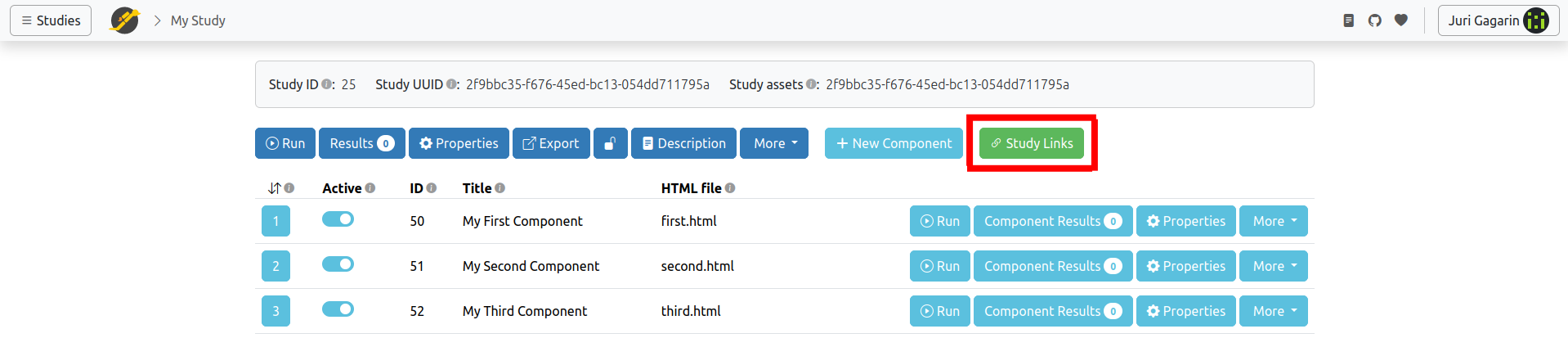Click component ID 51 cell
Viewport: 1568px width, 356px height.
[x=417, y=266]
